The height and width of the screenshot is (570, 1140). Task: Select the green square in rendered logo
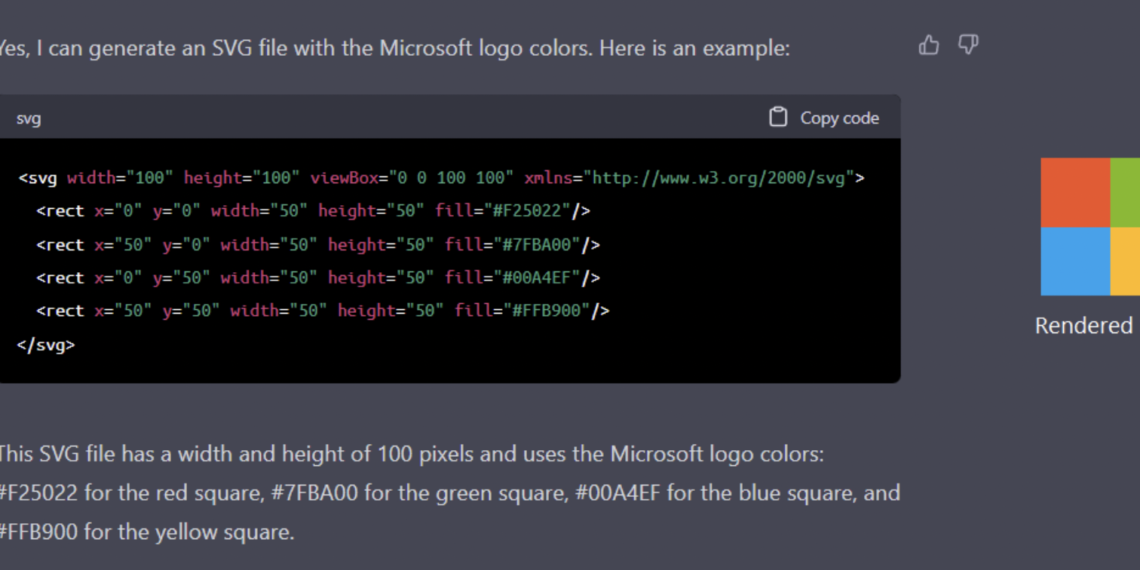1125,192
